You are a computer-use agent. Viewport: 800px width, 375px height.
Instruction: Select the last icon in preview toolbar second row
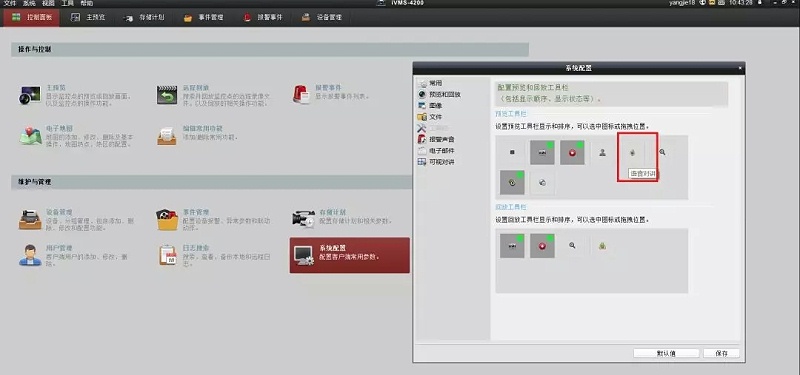(542, 182)
